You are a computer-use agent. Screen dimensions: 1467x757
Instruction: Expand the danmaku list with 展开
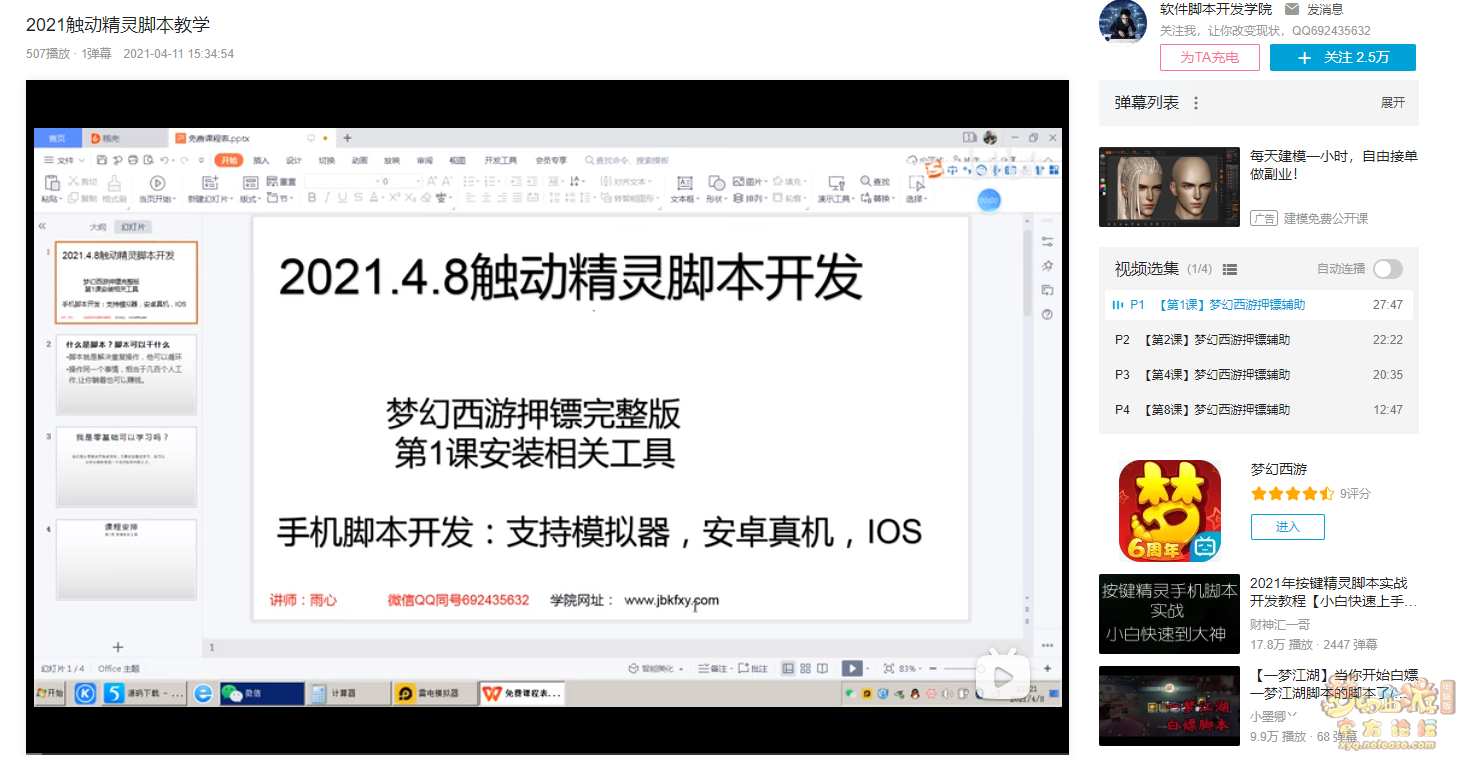[1392, 103]
